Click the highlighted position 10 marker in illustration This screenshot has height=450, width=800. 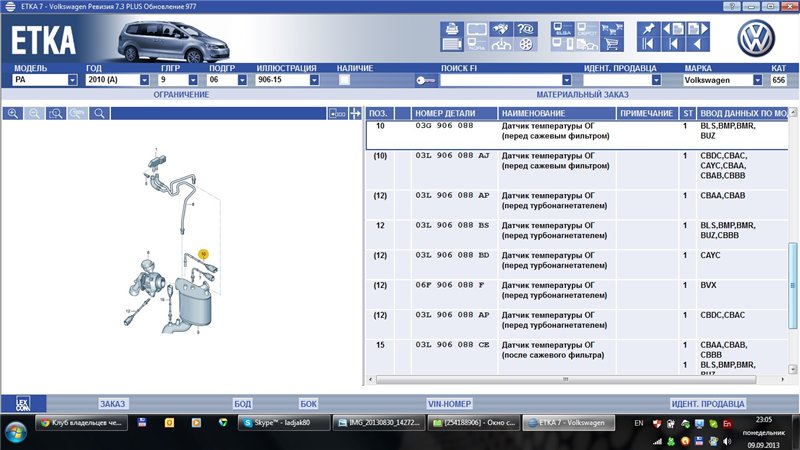(x=203, y=254)
